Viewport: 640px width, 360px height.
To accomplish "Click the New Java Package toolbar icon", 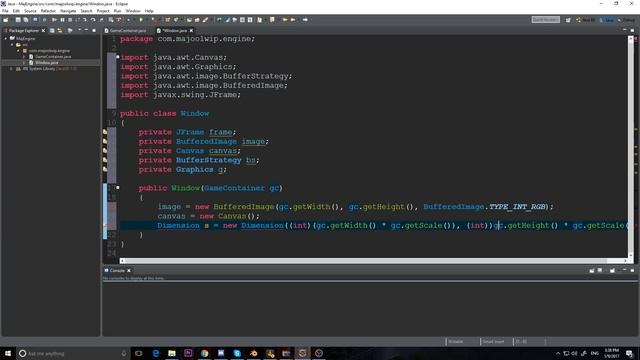I will coord(167,20).
